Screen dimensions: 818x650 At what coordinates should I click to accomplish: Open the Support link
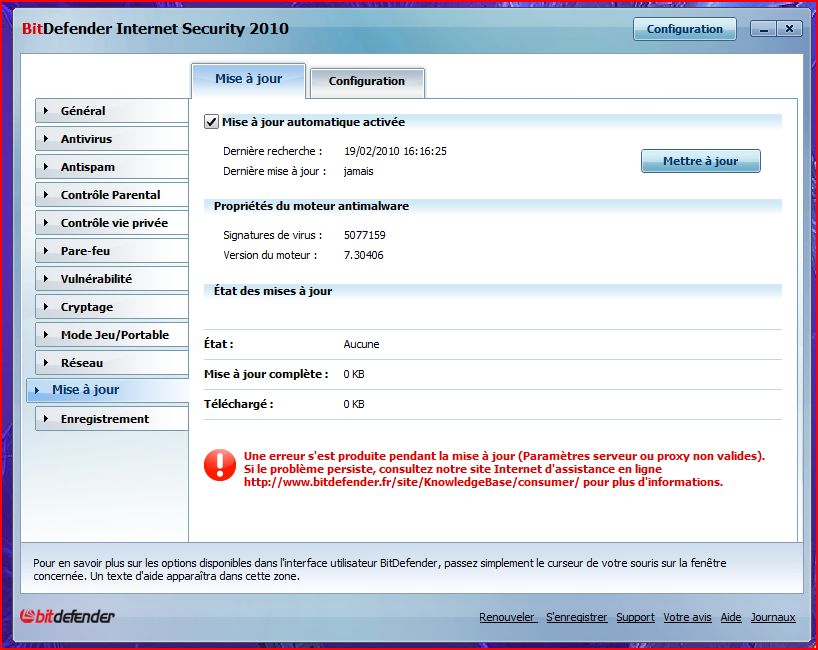pyautogui.click(x=635, y=617)
